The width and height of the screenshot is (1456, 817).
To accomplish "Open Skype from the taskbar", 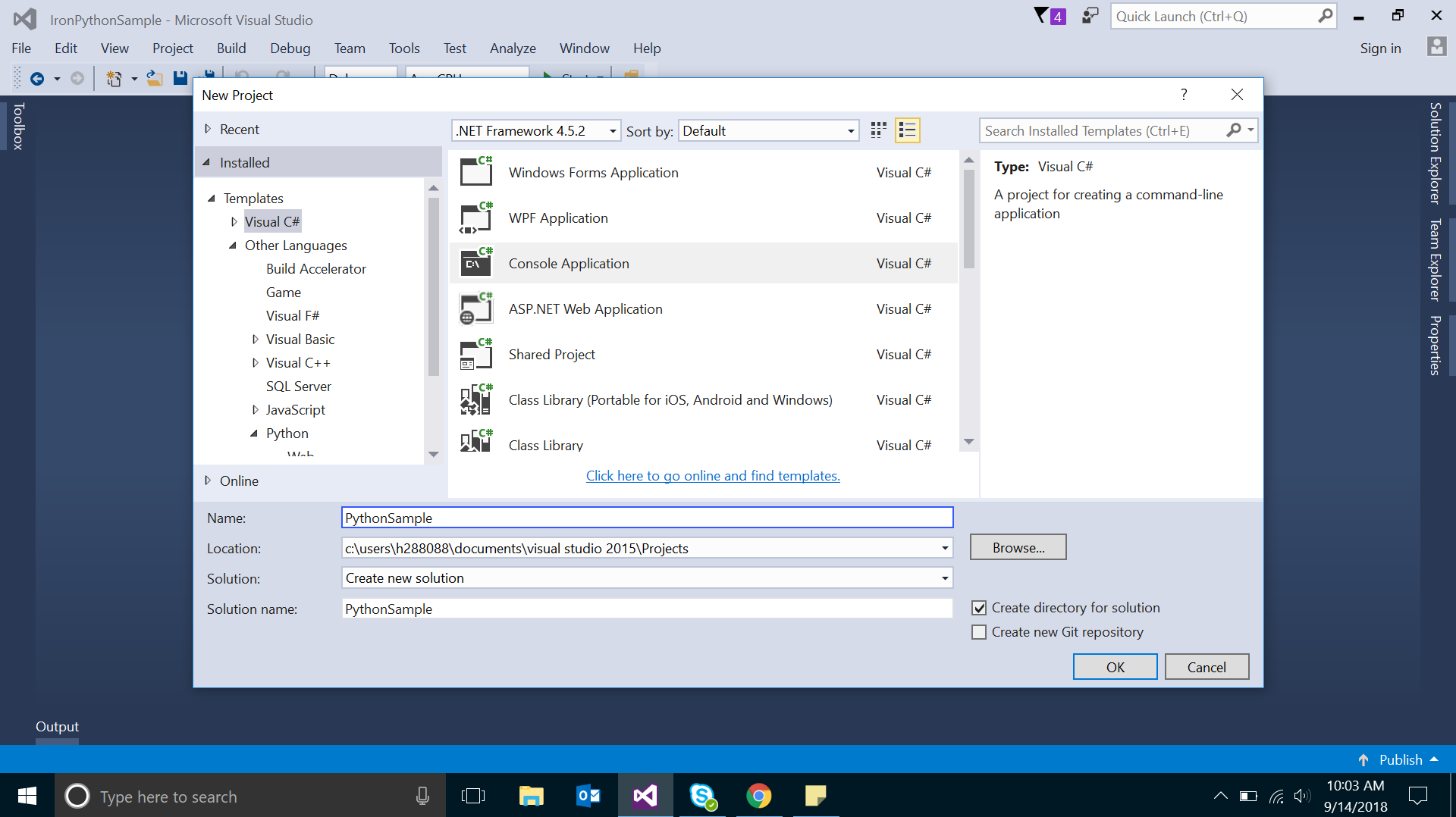I will pyautogui.click(x=702, y=796).
